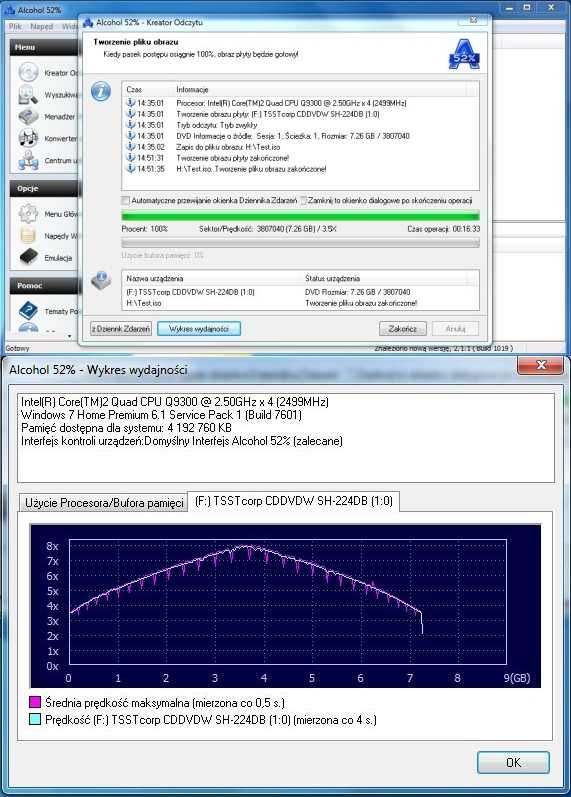Open the Menadżer drive icon in sidebar
571x797 pixels.
(x=28, y=116)
